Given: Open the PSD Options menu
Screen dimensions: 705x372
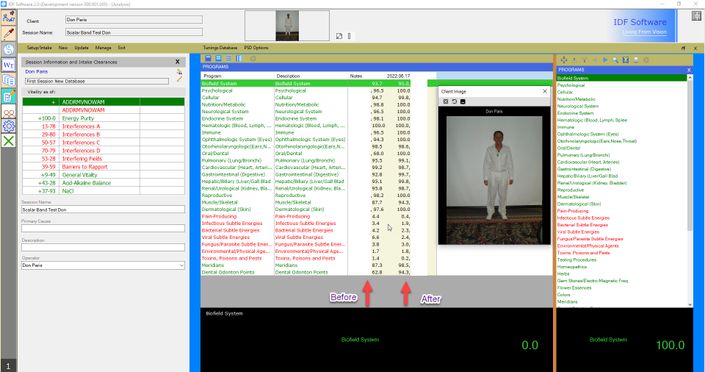Looking at the screenshot, I should [x=256, y=48].
